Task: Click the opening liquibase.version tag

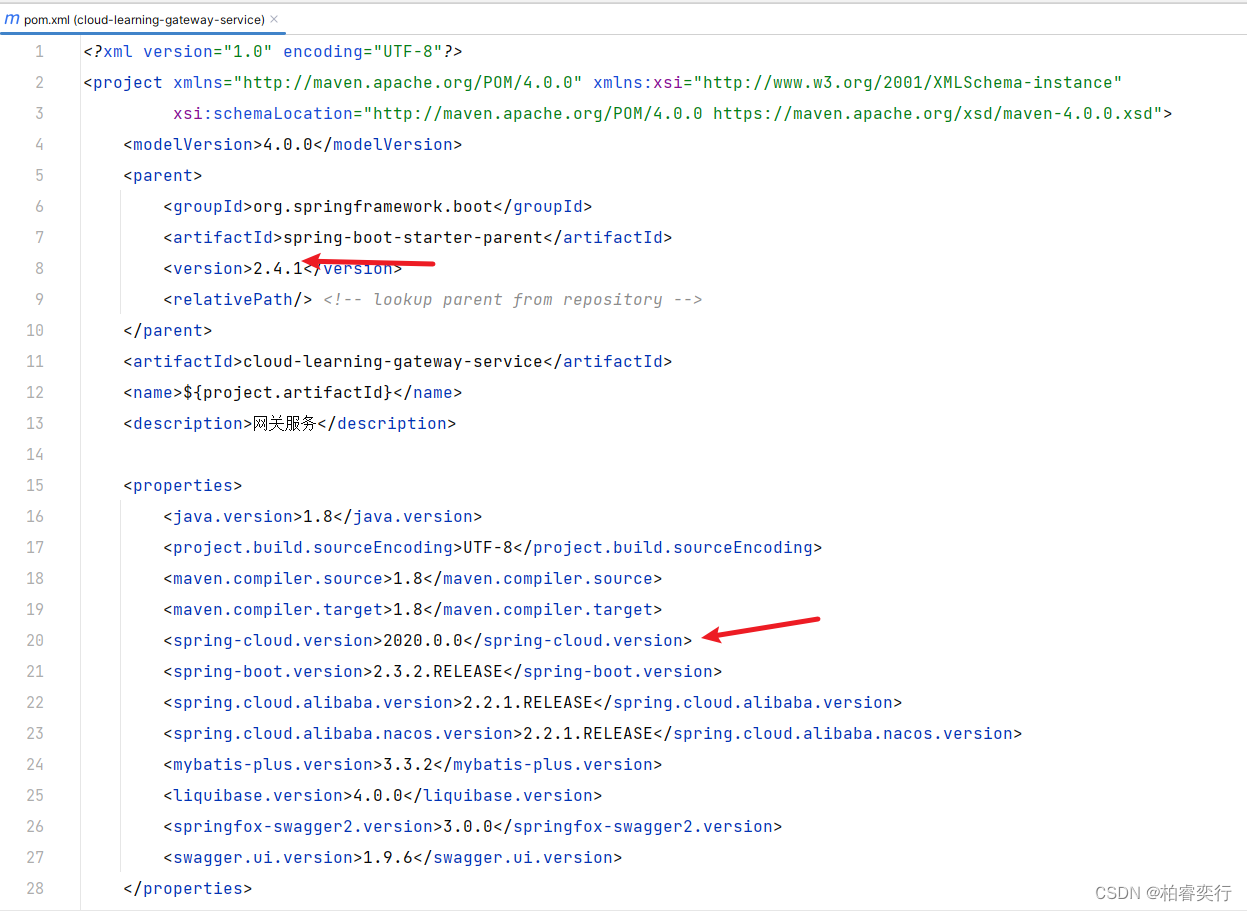Action: 258,795
